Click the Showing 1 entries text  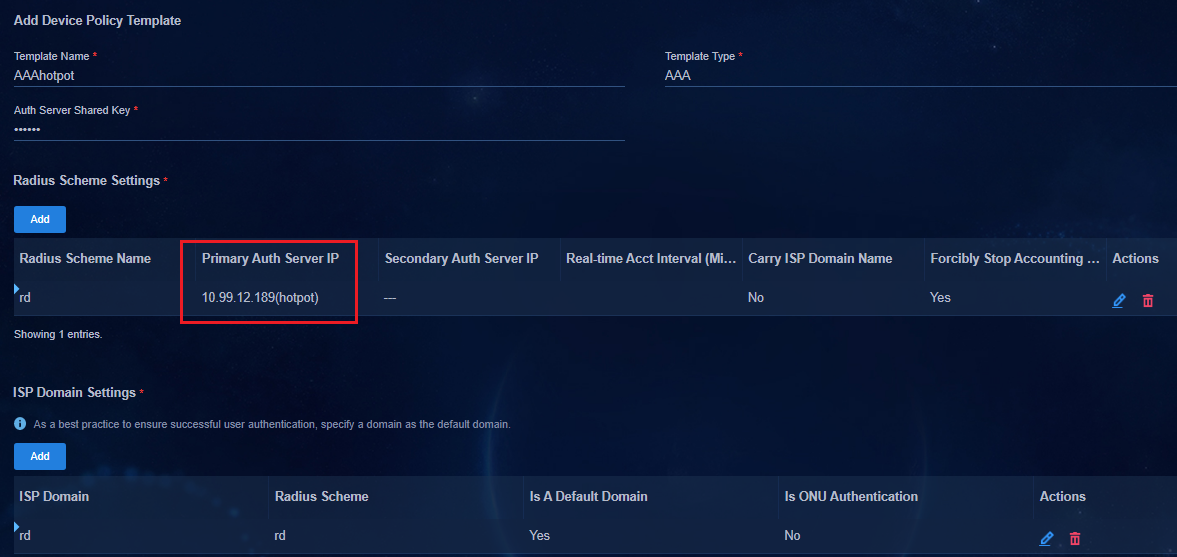click(x=58, y=334)
